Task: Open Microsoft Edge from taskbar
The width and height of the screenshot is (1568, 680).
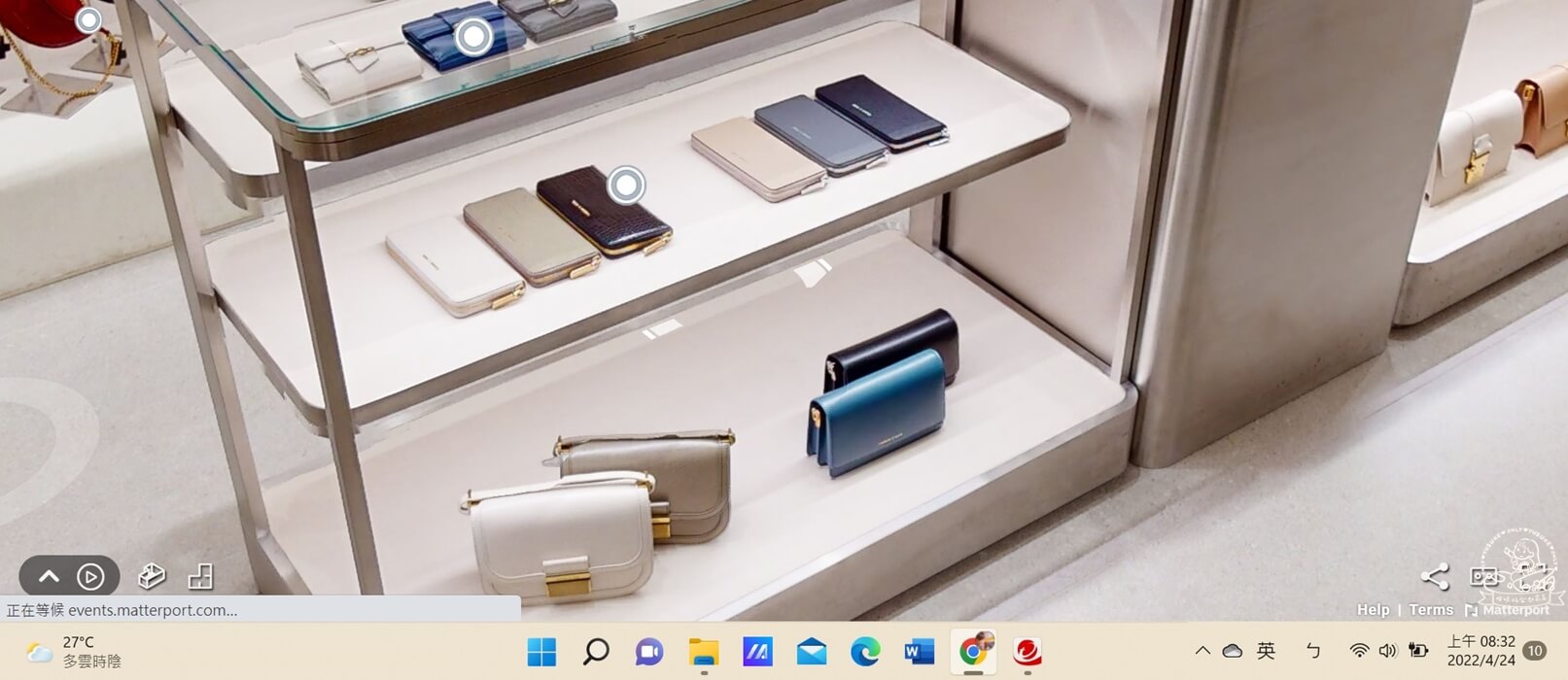Action: click(865, 652)
